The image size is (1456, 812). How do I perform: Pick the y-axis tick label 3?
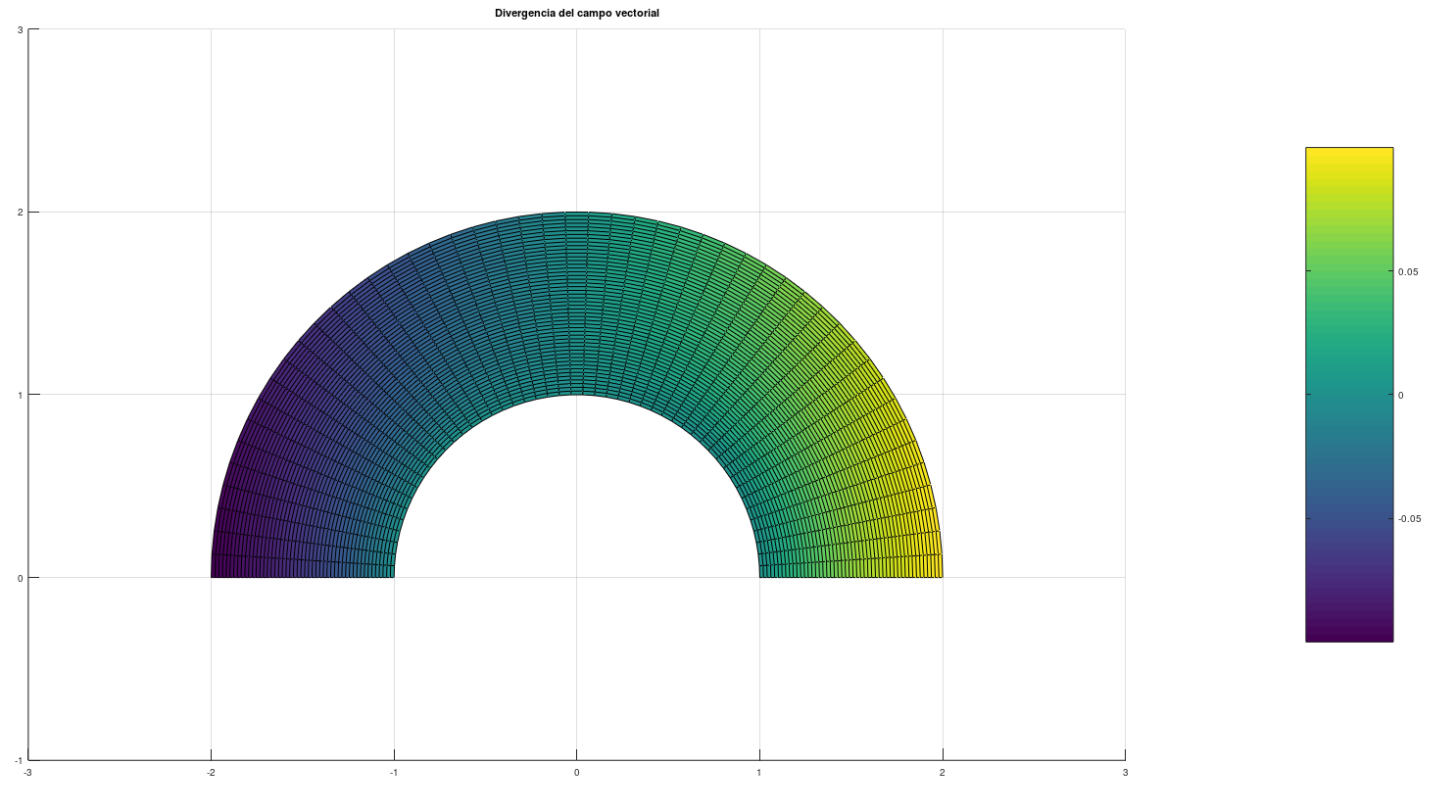pyautogui.click(x=20, y=29)
